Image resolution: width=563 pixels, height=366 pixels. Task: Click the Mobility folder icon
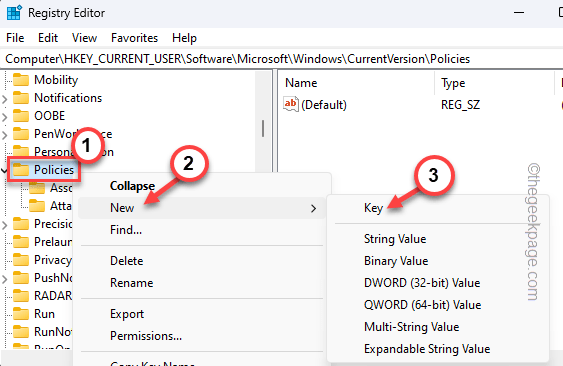tap(21, 80)
